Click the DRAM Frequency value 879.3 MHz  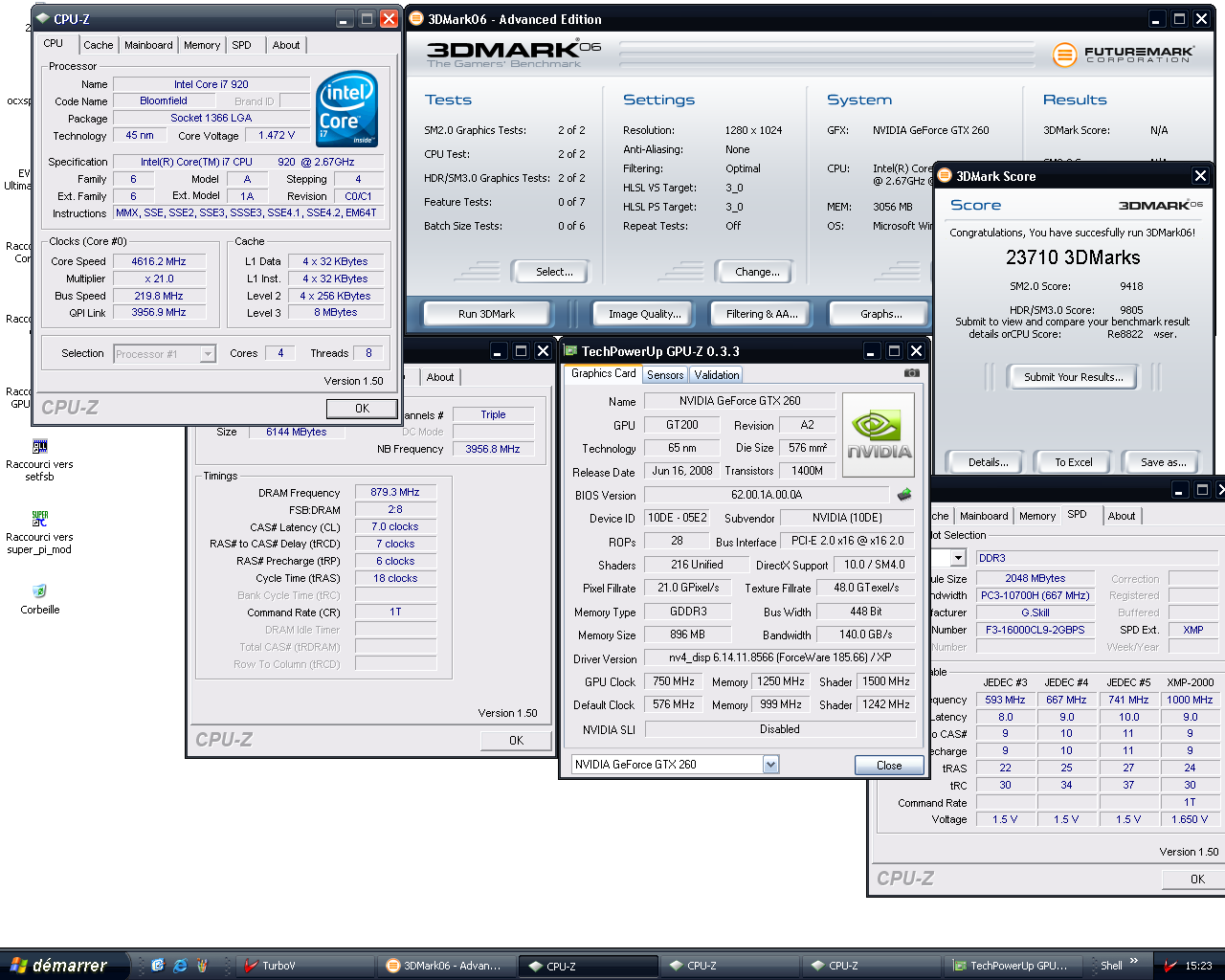click(395, 492)
